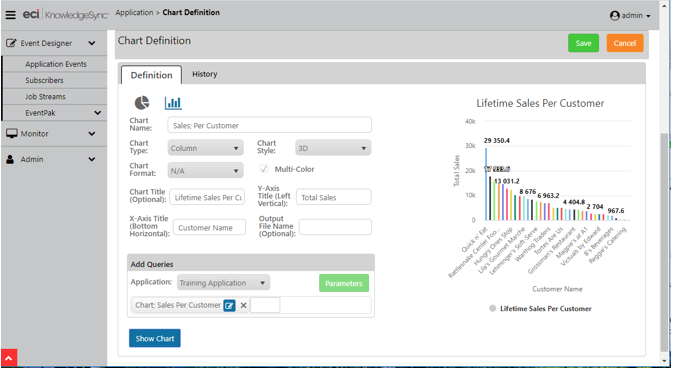Open the Chart Style dropdown
The height and width of the screenshot is (370, 673).
click(x=333, y=148)
